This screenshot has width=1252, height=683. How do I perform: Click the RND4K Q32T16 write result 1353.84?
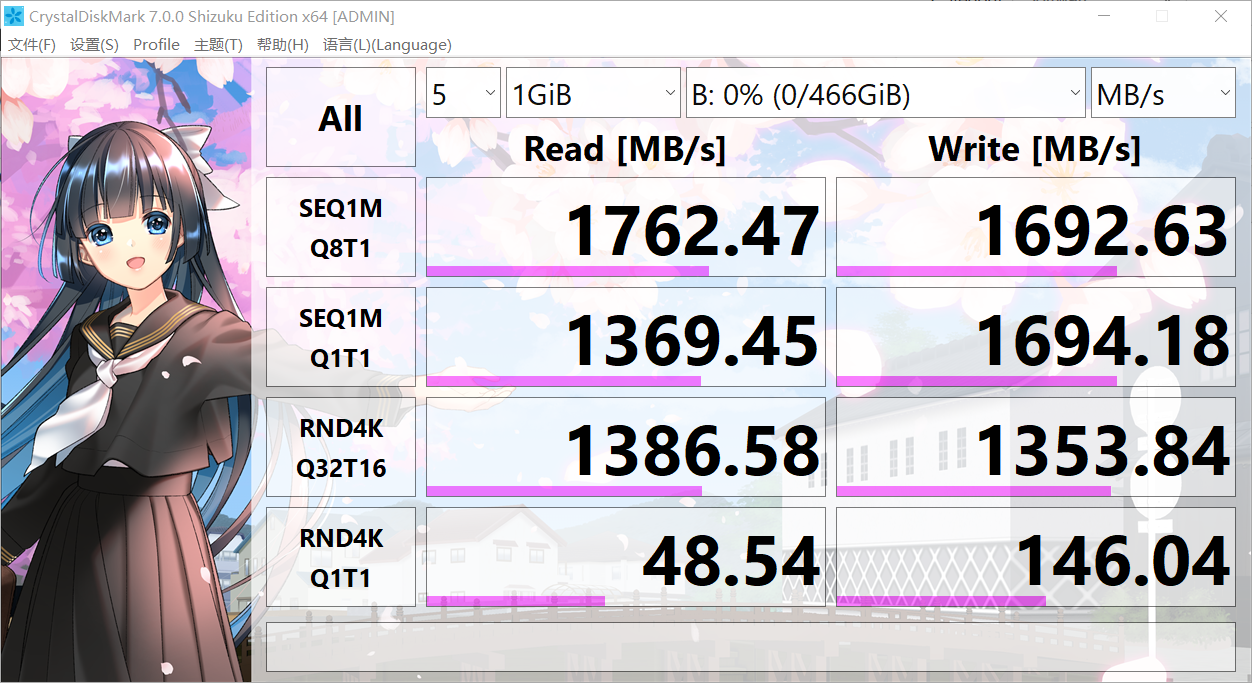(x=1036, y=447)
